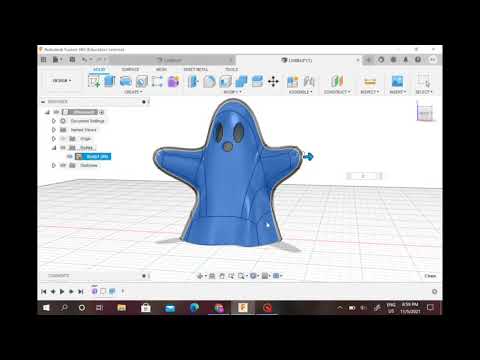Click the Construct plane icon
Image resolution: width=480 pixels, height=360 pixels.
(337, 81)
